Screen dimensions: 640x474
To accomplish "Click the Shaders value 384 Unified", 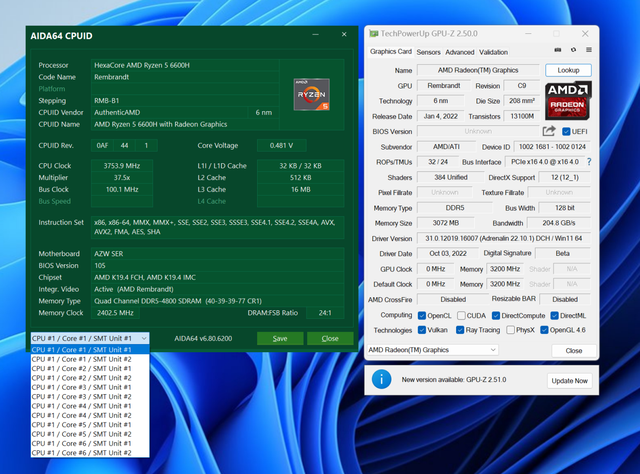I will pos(451,177).
